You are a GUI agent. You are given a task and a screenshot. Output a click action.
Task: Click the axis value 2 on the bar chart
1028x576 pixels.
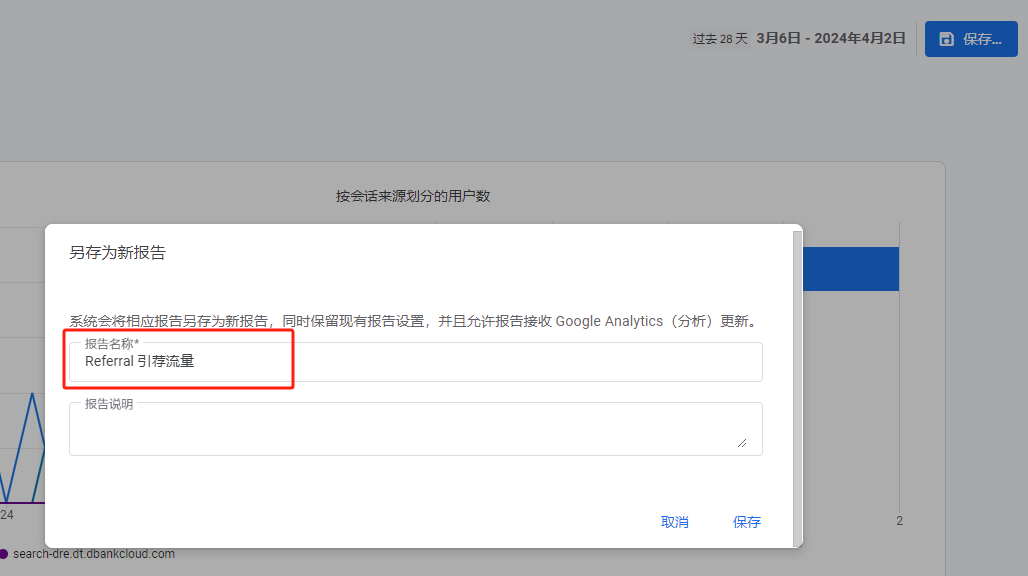pos(900,521)
